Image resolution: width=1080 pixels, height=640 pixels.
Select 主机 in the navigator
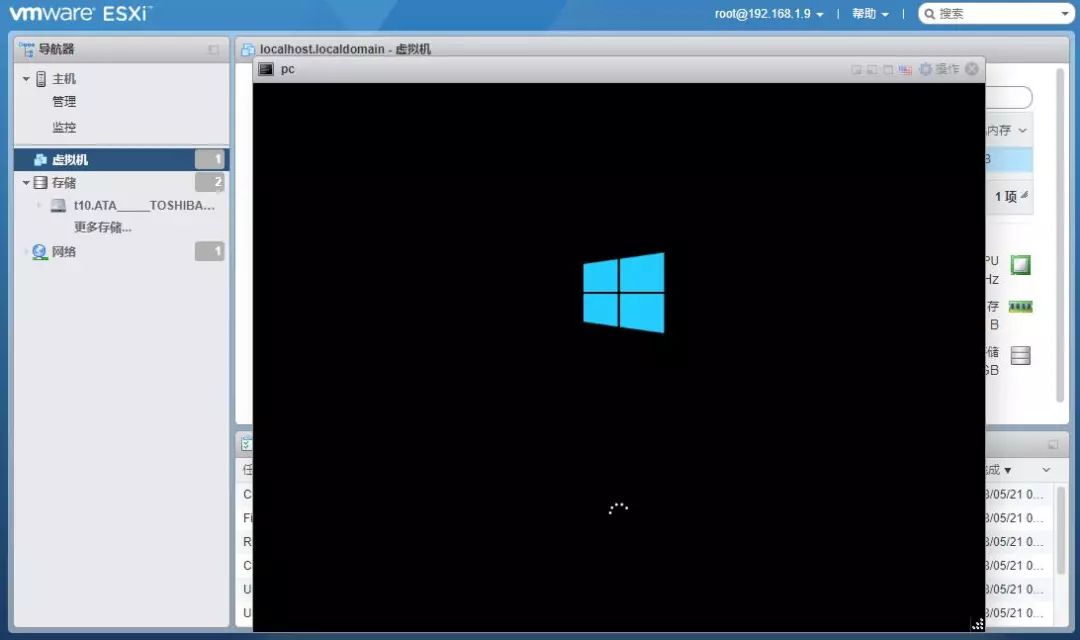click(x=64, y=79)
